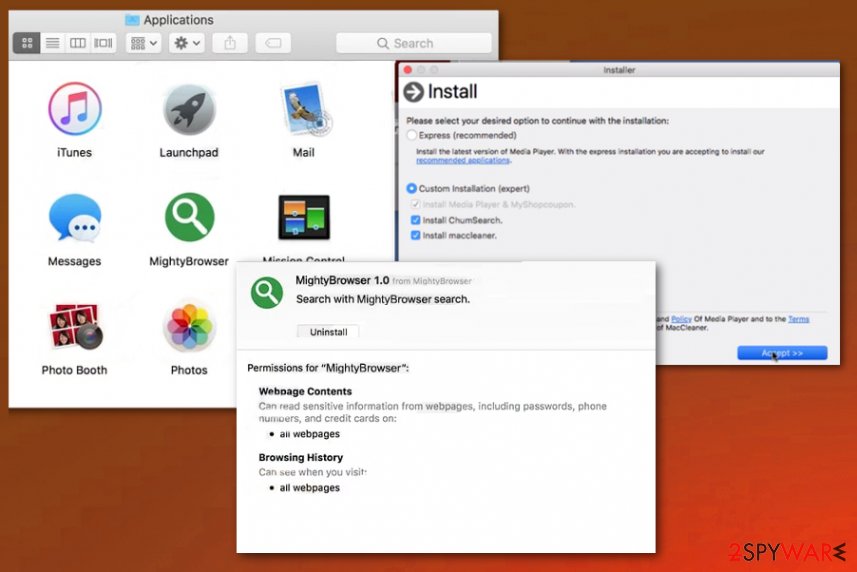Toggle the Install Media Player & MyShopcoupon checkbox
The width and height of the screenshot is (857, 572).
pyautogui.click(x=415, y=204)
